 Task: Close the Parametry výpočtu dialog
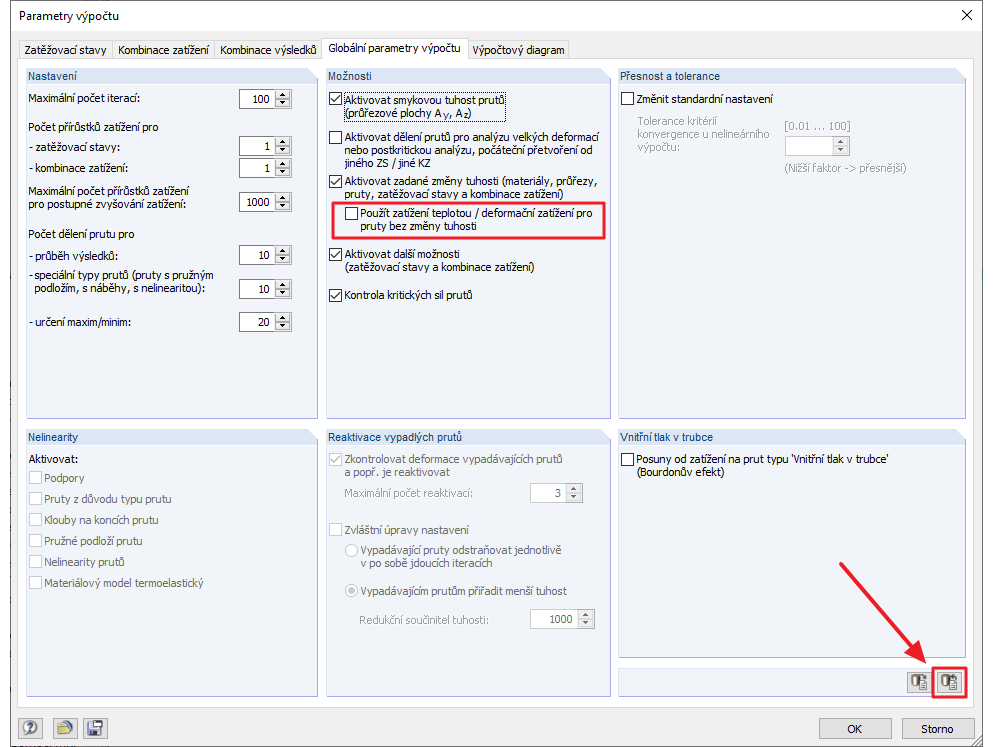coord(967,15)
